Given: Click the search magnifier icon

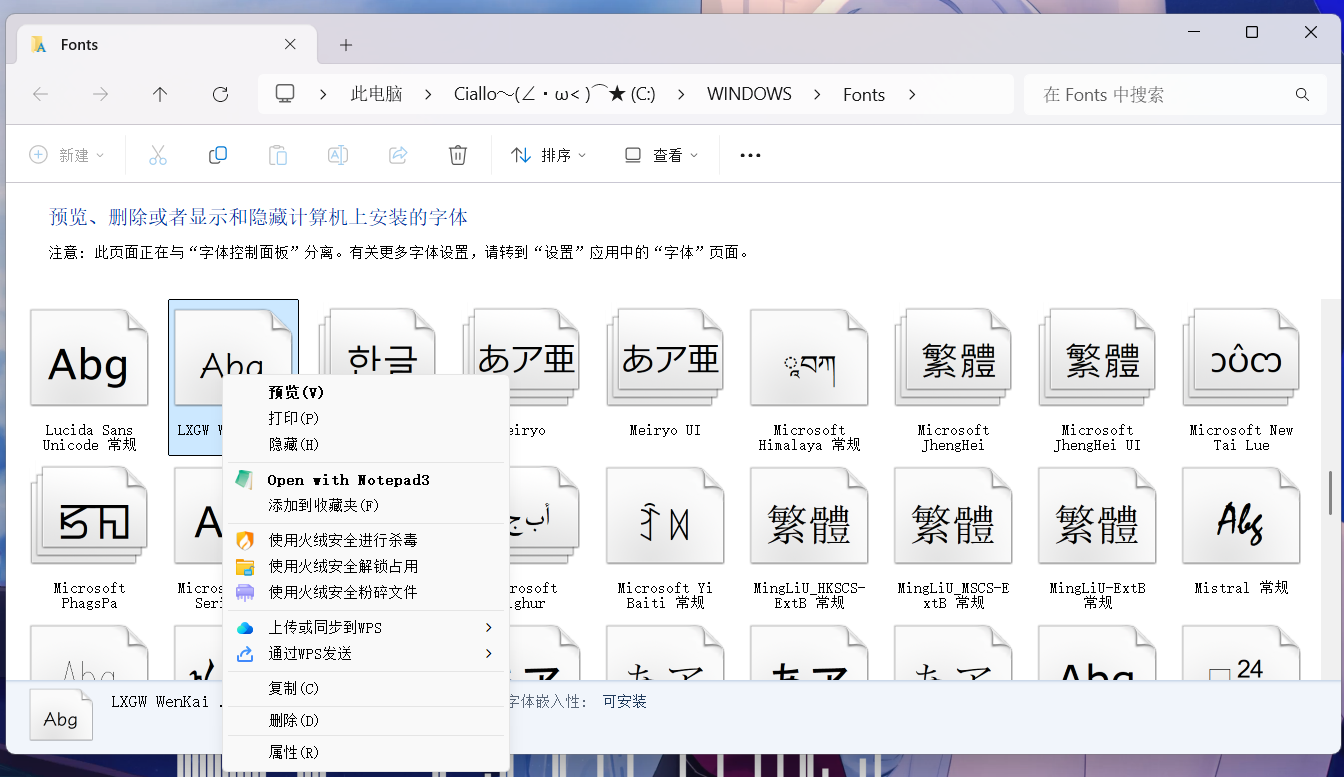Looking at the screenshot, I should click(x=1302, y=94).
